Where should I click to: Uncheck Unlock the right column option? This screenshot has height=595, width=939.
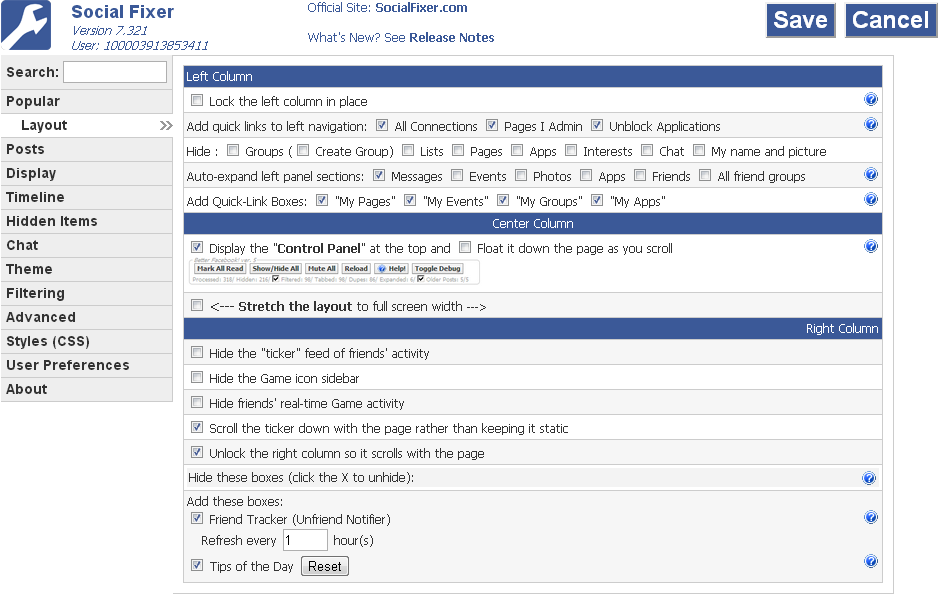pos(196,452)
